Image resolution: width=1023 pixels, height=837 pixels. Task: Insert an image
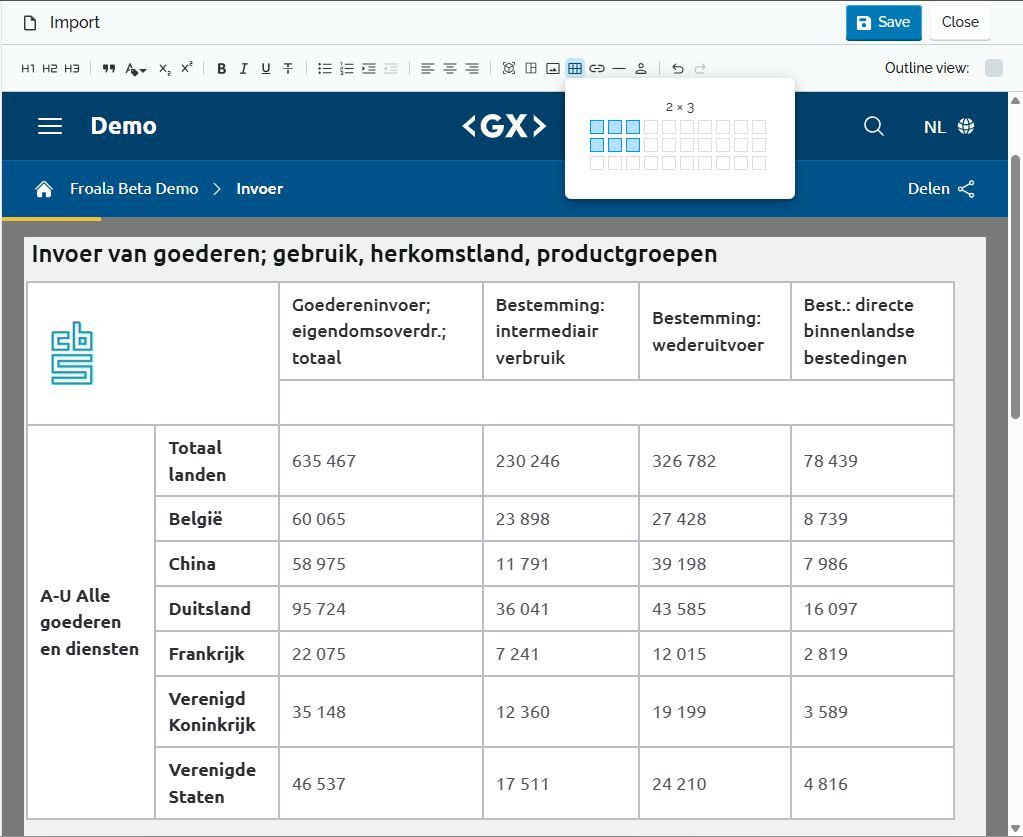coord(553,68)
